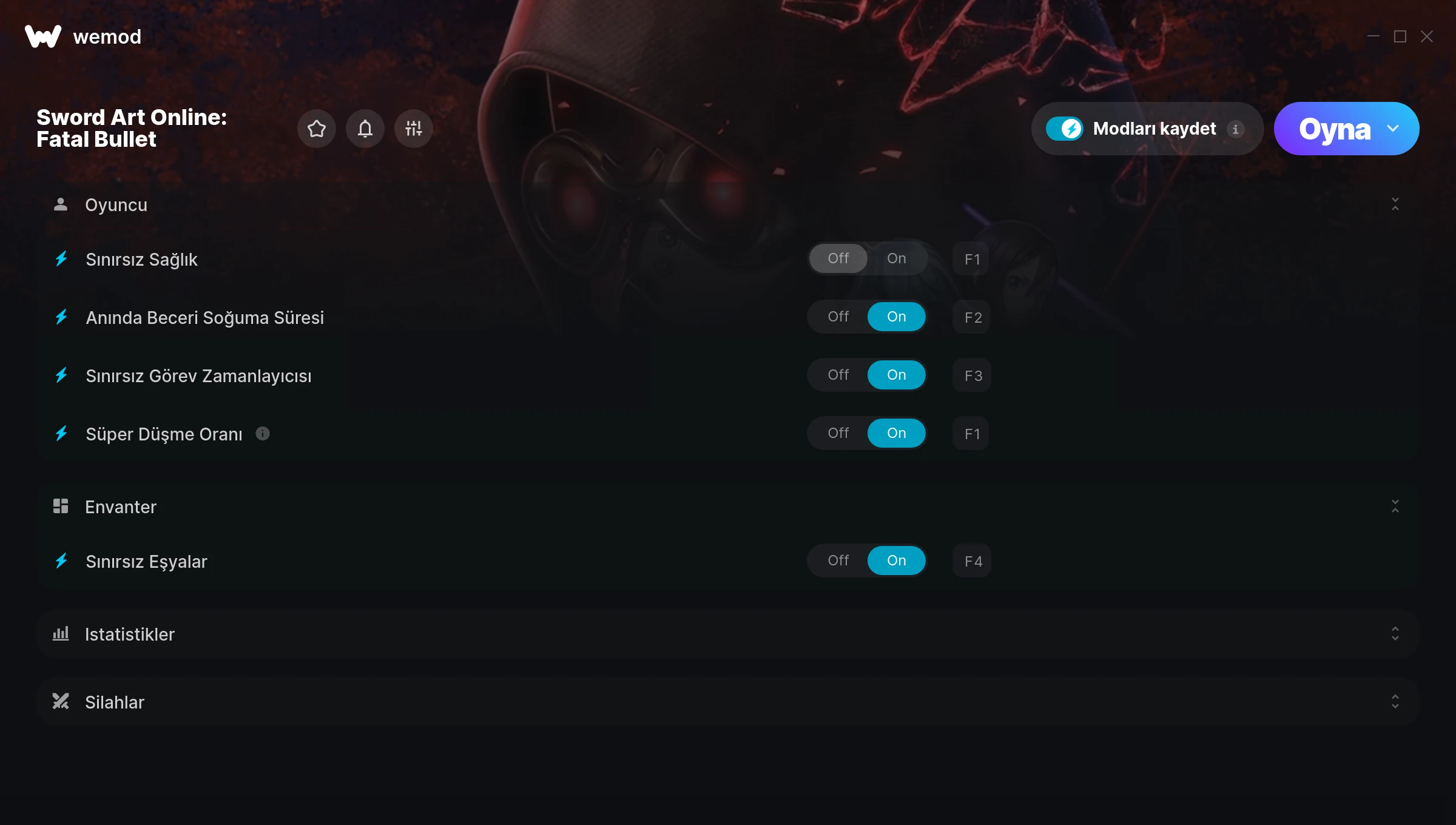
Task: Switch off Sınırsız Eşyalar
Action: pyautogui.click(x=838, y=561)
